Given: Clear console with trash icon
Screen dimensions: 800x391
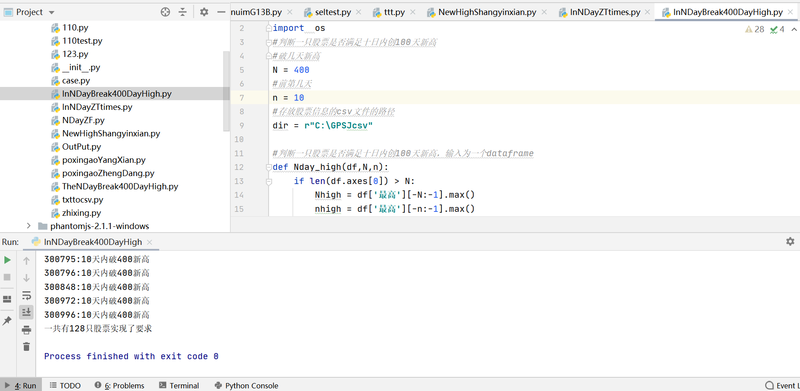Looking at the screenshot, I should 27,347.
